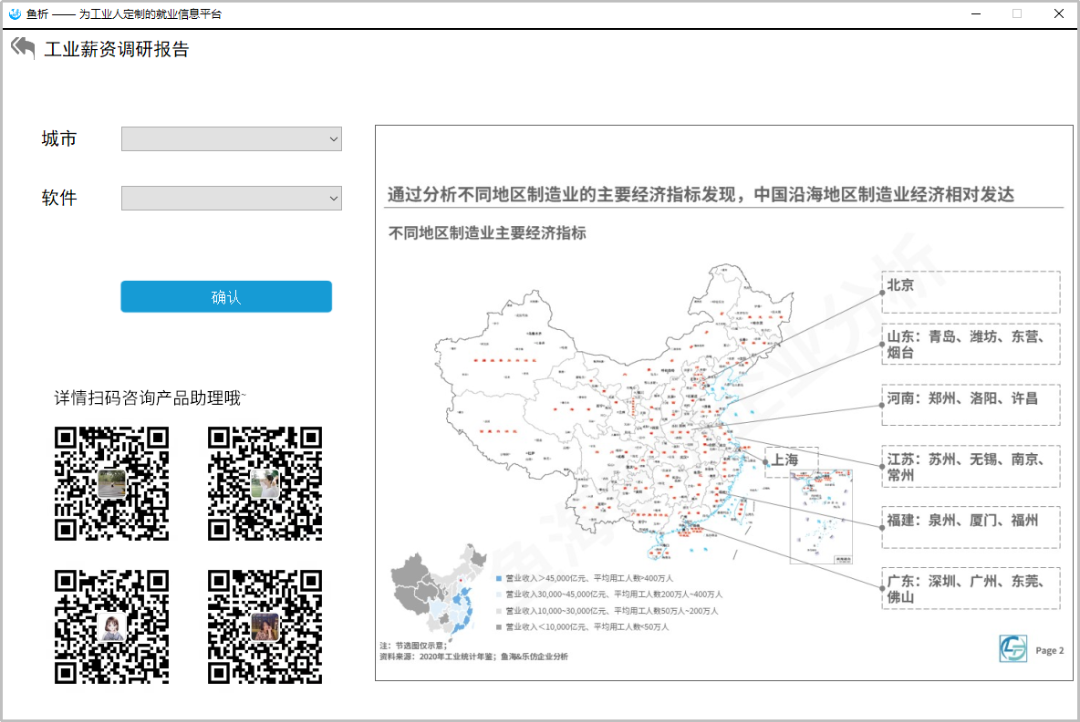The height and width of the screenshot is (722, 1080).
Task: Click the 工业薪资调研报告 page title
Action: pos(116,50)
